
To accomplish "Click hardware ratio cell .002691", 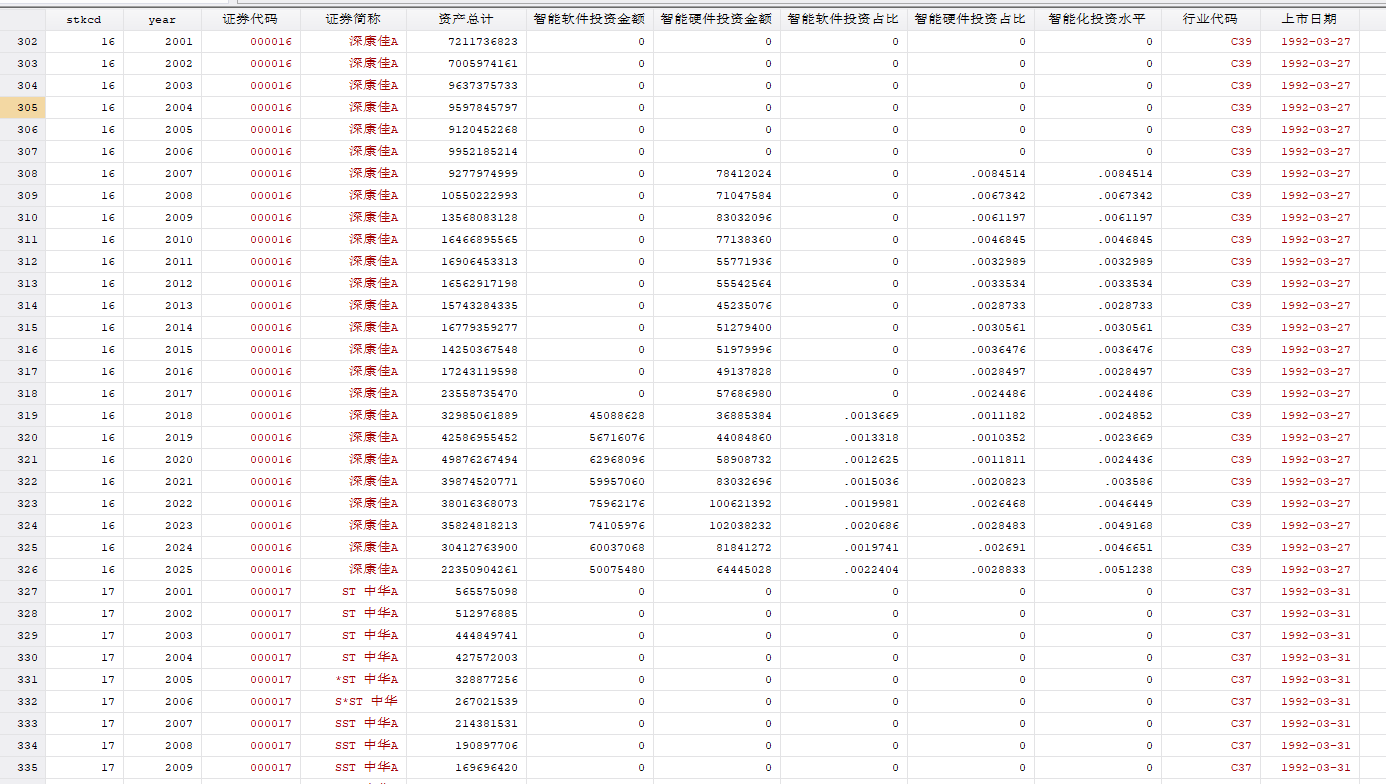I will click(970, 547).
